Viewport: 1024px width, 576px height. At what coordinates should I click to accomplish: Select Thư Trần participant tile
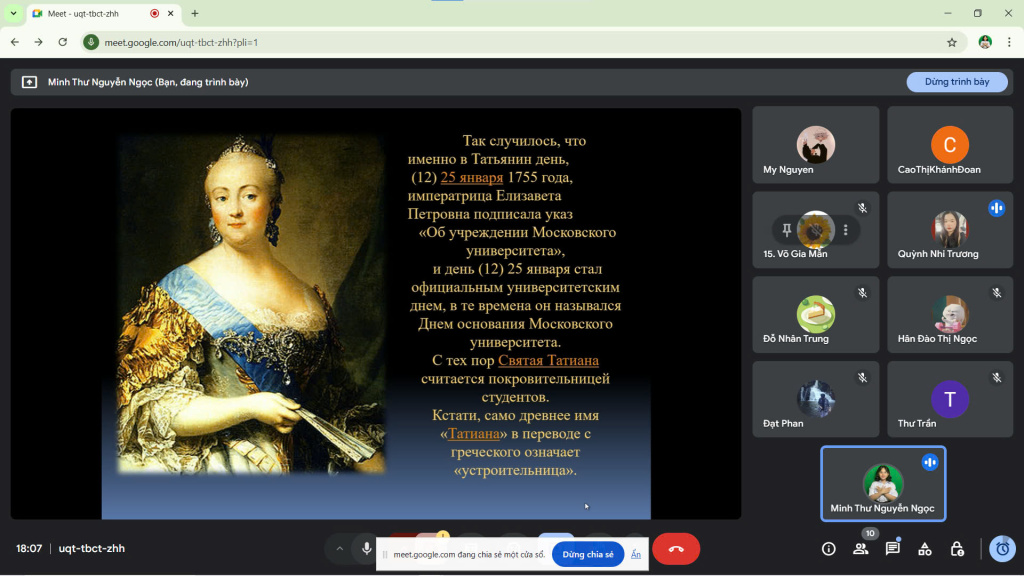(950, 400)
